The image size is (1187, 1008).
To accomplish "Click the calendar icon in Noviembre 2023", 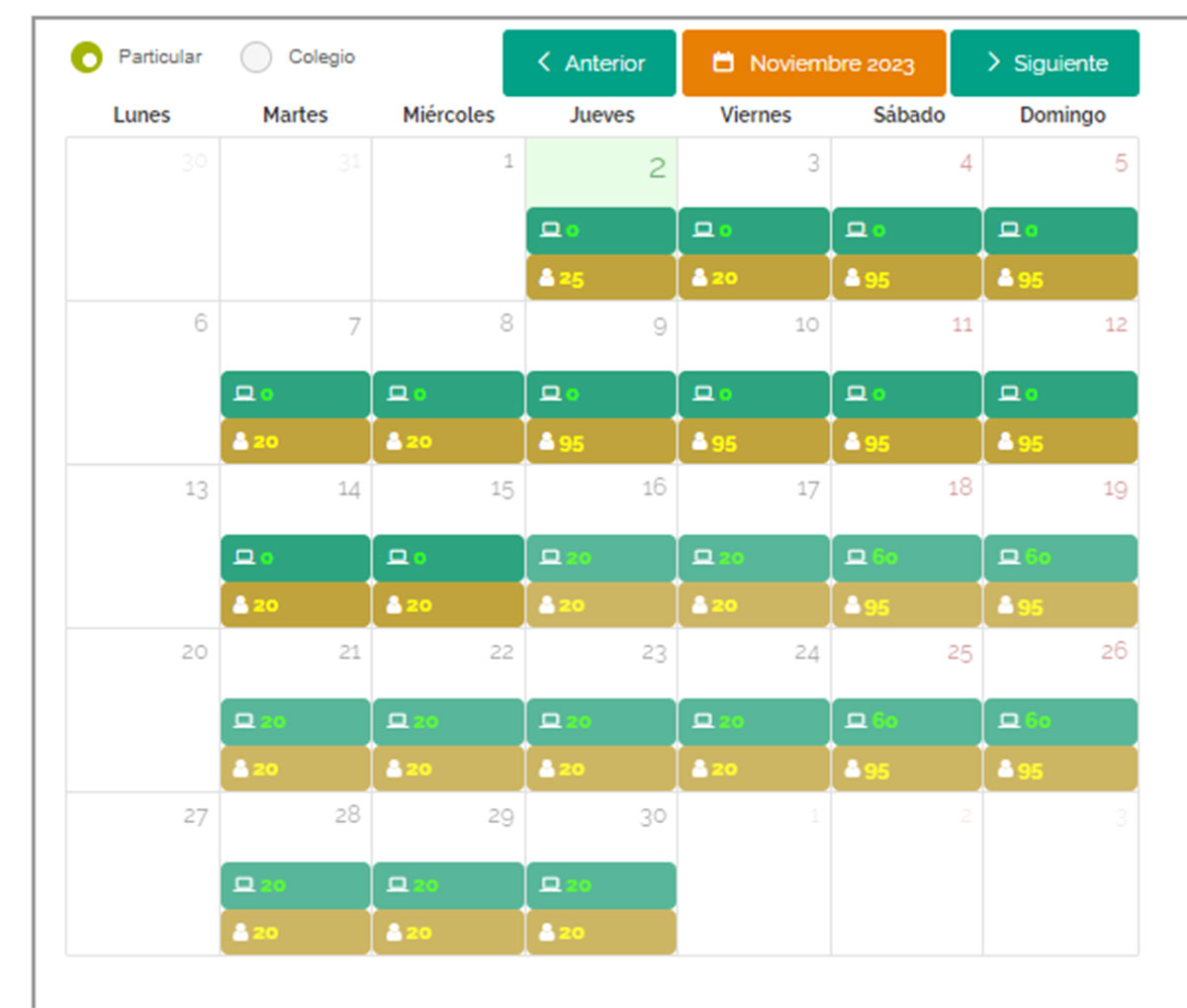I will tap(724, 63).
